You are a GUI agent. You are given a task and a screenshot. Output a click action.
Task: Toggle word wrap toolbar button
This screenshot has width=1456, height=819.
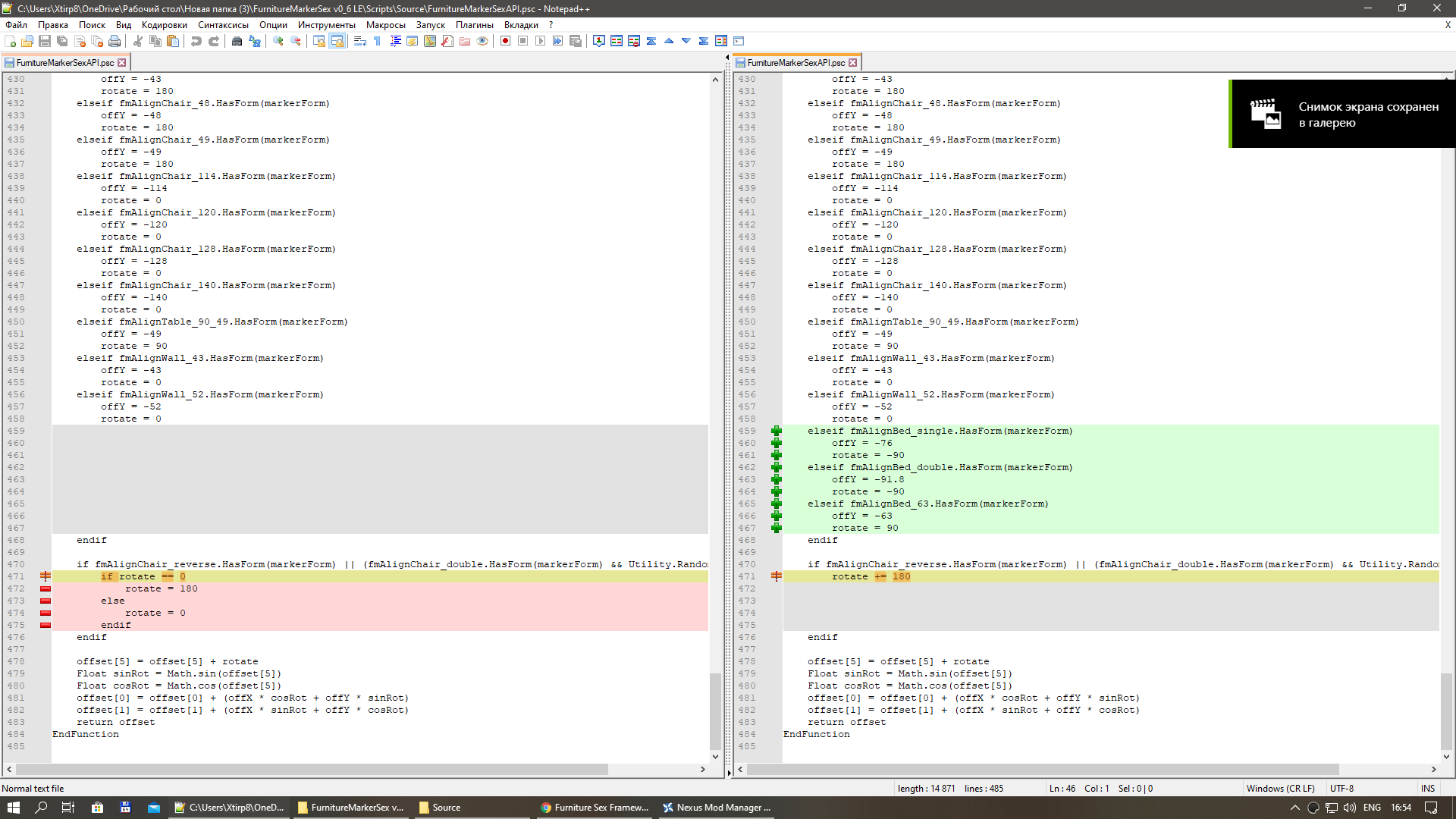(x=360, y=41)
